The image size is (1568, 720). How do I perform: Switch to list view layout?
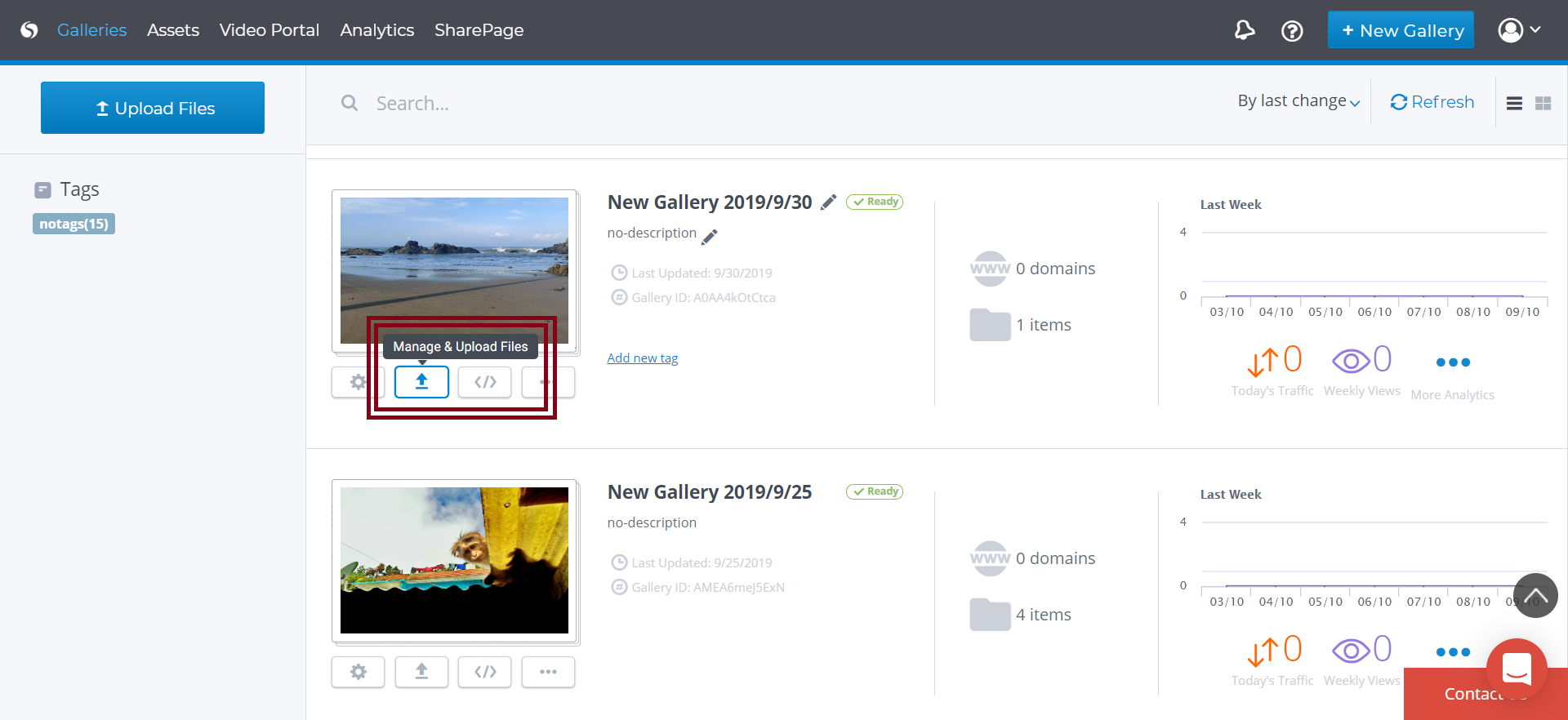tap(1514, 103)
